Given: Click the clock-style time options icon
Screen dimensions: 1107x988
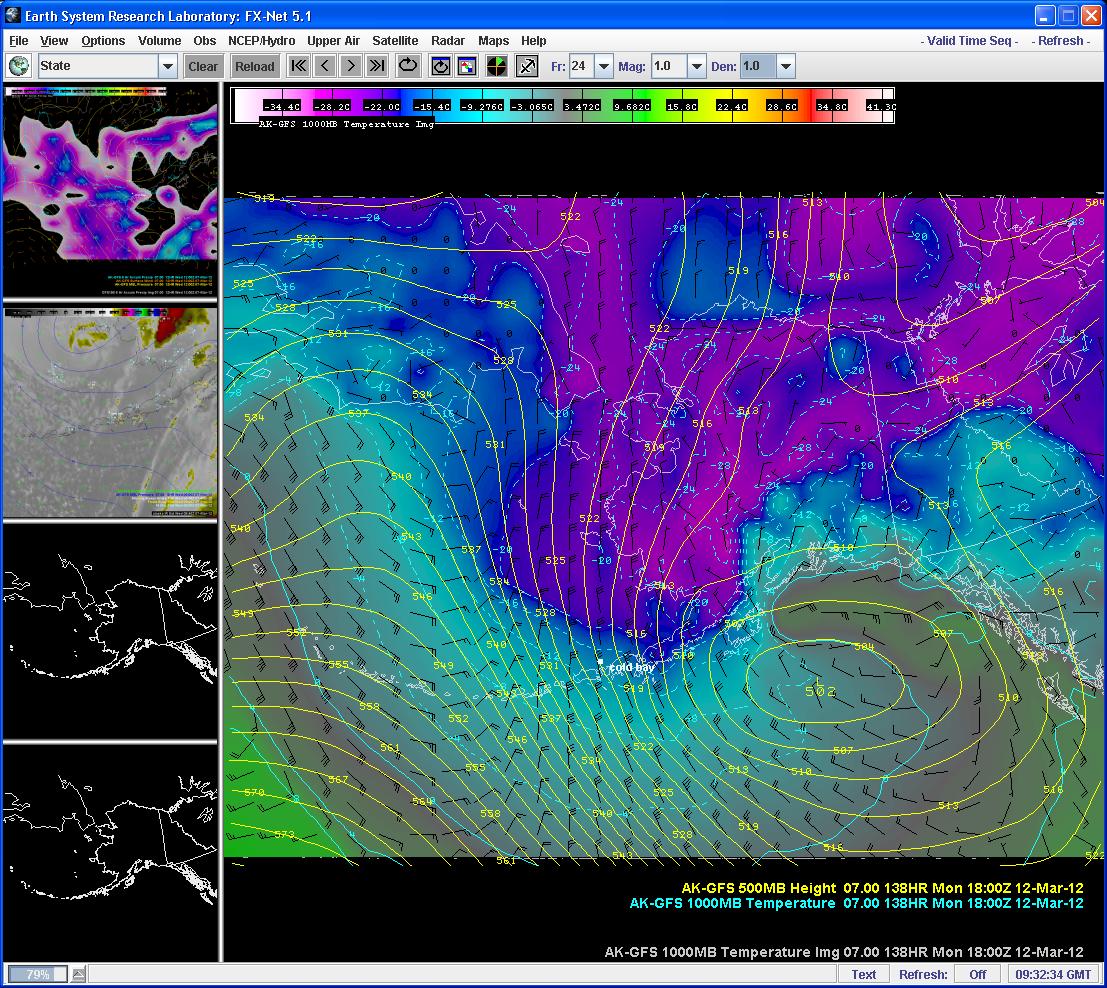Looking at the screenshot, I should click(x=440, y=67).
